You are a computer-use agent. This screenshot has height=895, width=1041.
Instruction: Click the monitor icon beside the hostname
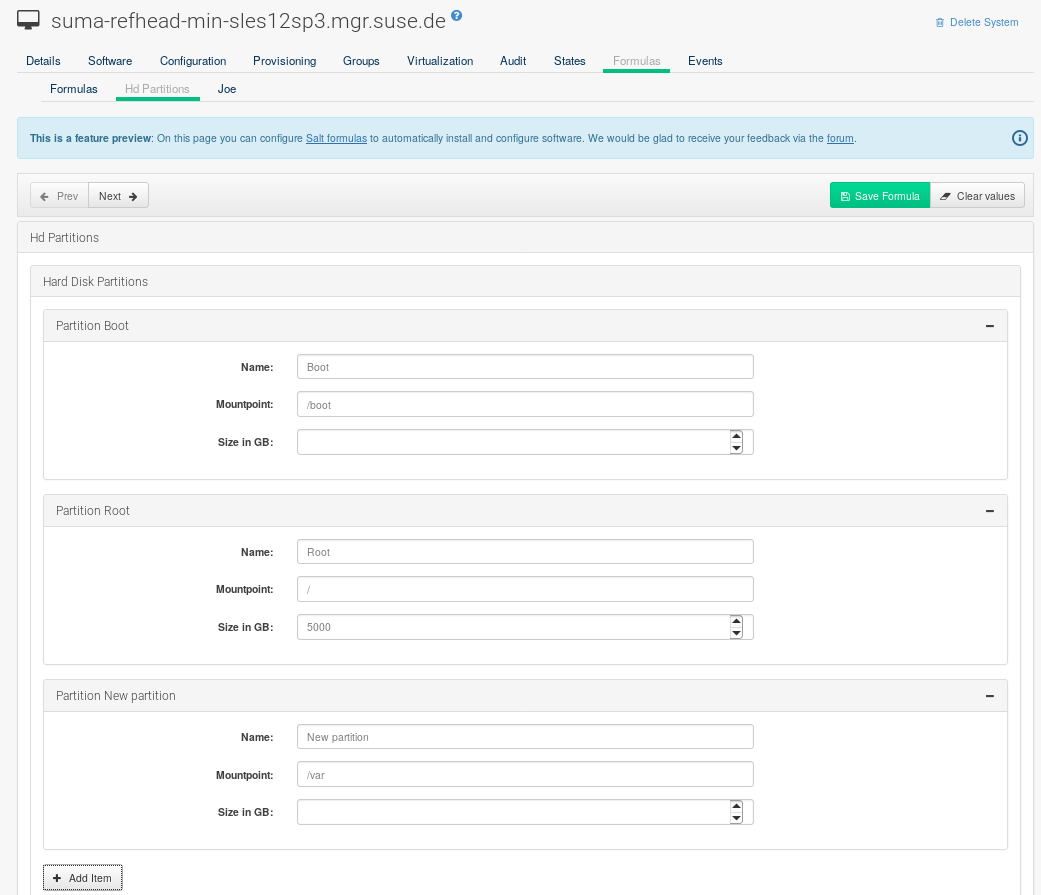(27, 19)
